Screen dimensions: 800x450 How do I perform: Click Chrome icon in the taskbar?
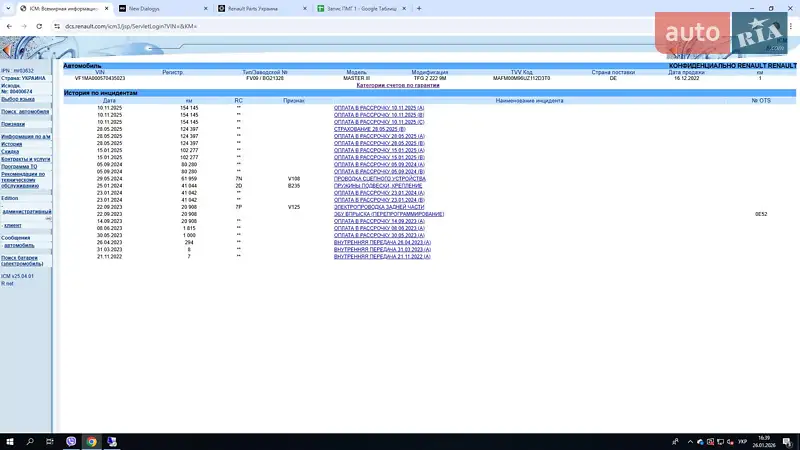92,440
